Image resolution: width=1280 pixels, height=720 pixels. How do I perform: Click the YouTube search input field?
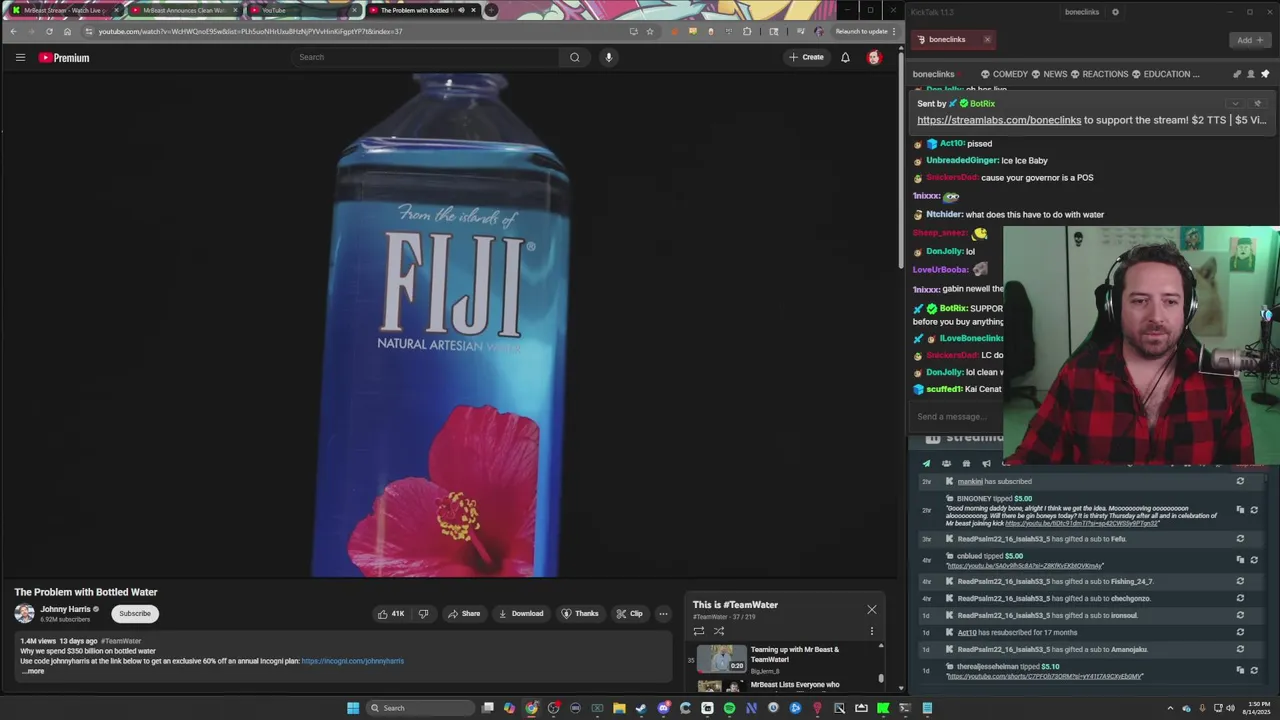425,57
